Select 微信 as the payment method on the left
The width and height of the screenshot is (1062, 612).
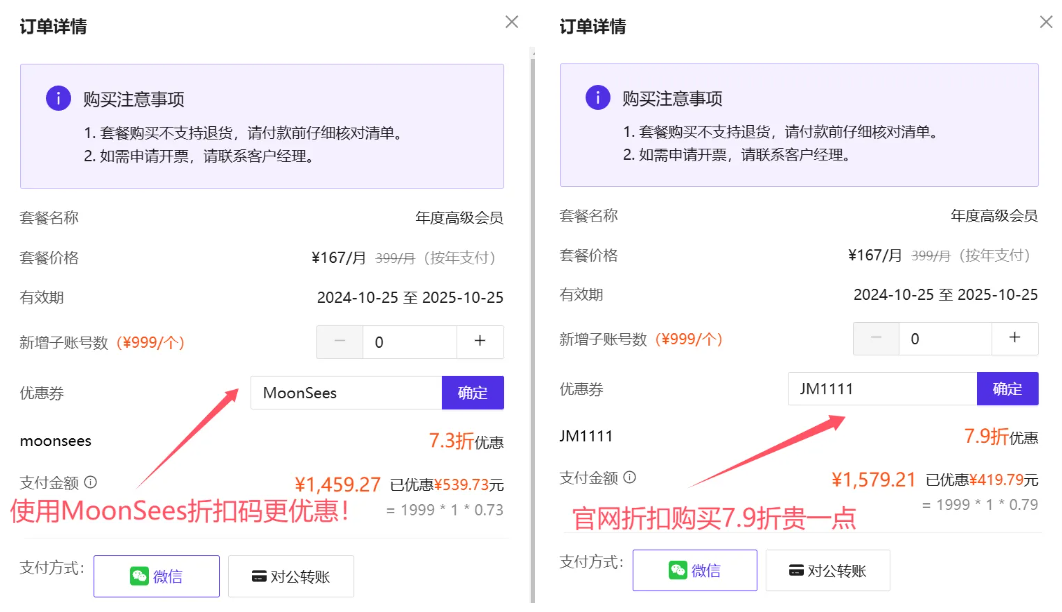coord(157,576)
